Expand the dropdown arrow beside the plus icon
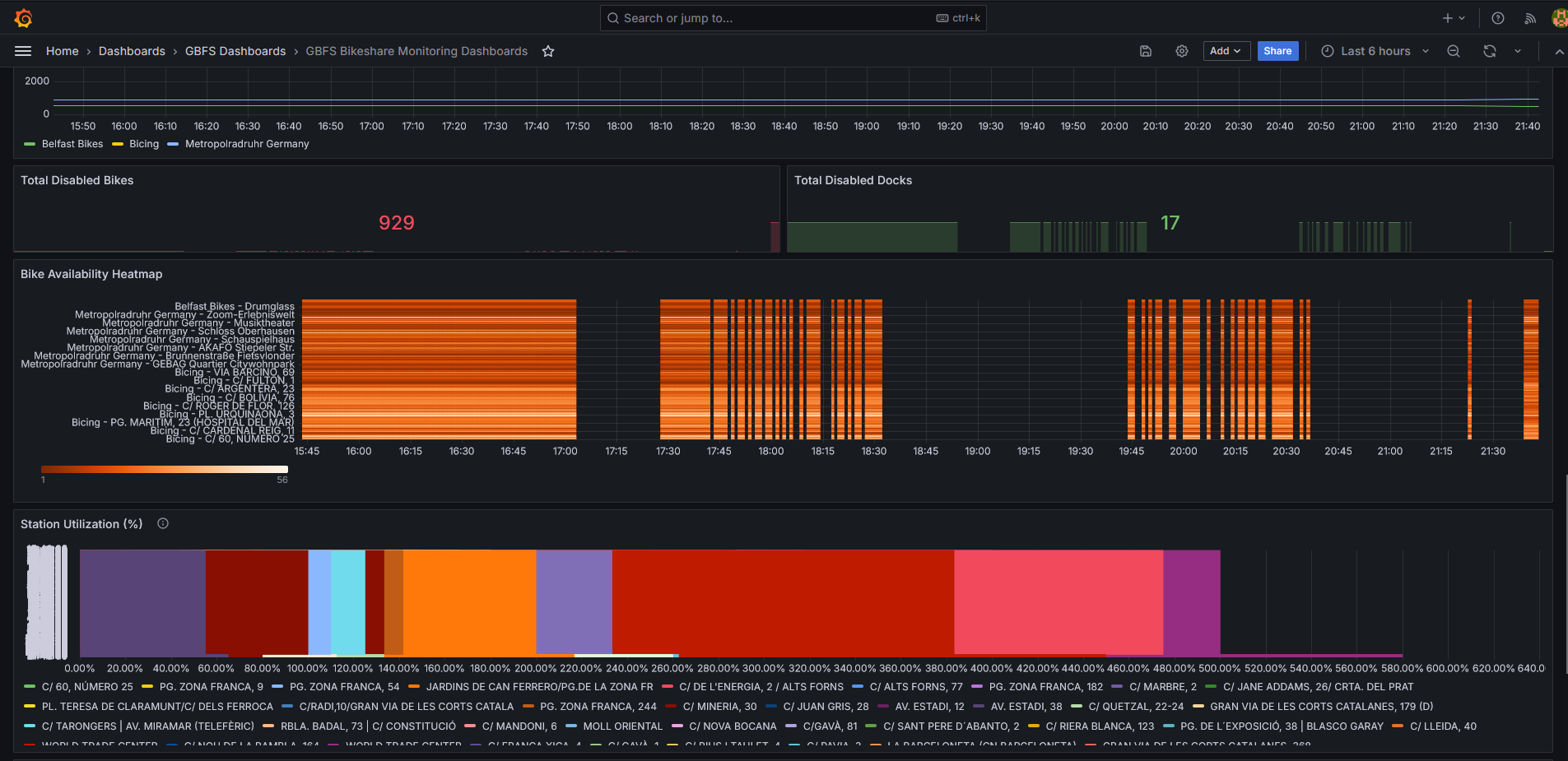Viewport: 1568px width, 761px height. (1462, 18)
